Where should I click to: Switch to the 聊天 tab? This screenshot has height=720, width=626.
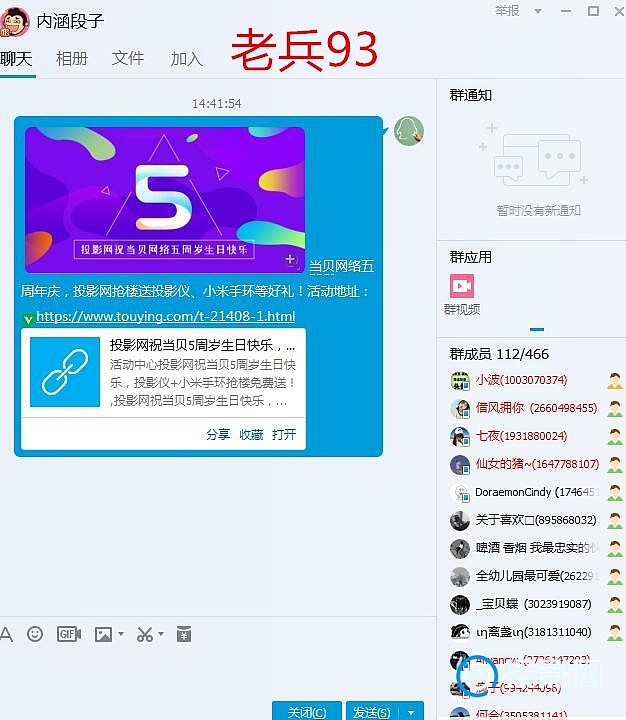pyautogui.click(x=17, y=59)
